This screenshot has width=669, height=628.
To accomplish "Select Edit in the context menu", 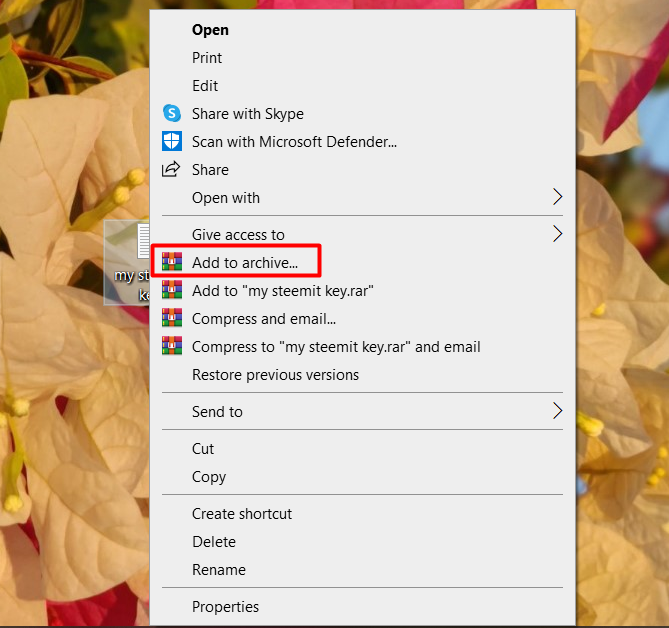I will coord(362,86).
